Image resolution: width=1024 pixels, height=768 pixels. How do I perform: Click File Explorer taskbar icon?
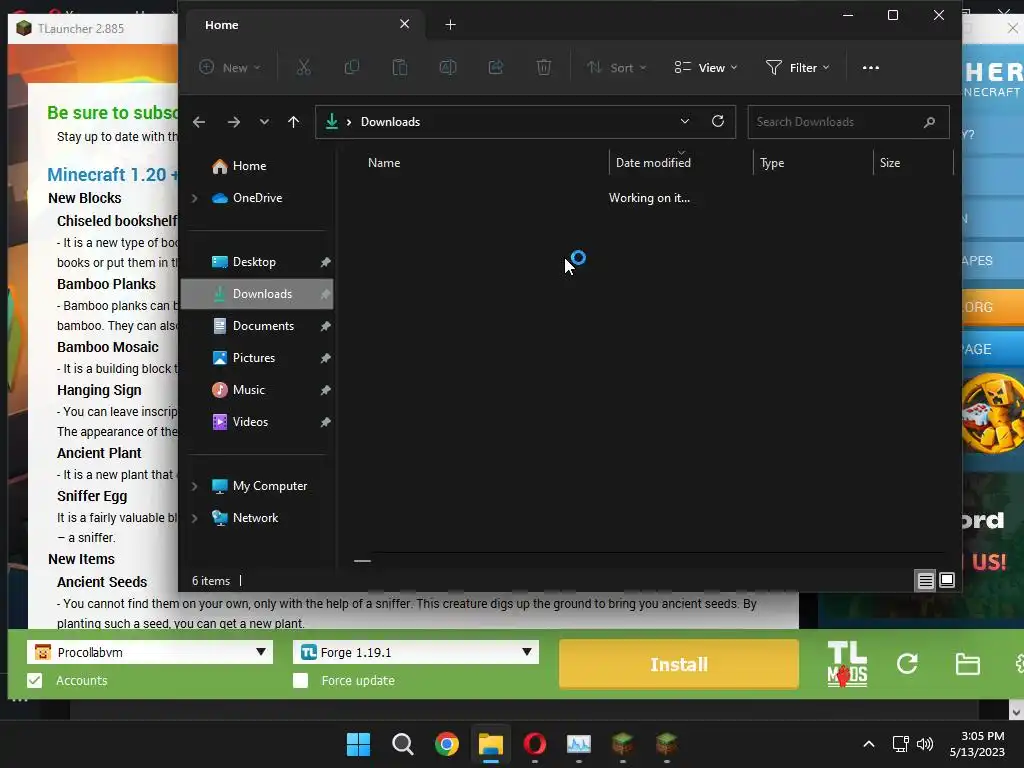pos(490,744)
